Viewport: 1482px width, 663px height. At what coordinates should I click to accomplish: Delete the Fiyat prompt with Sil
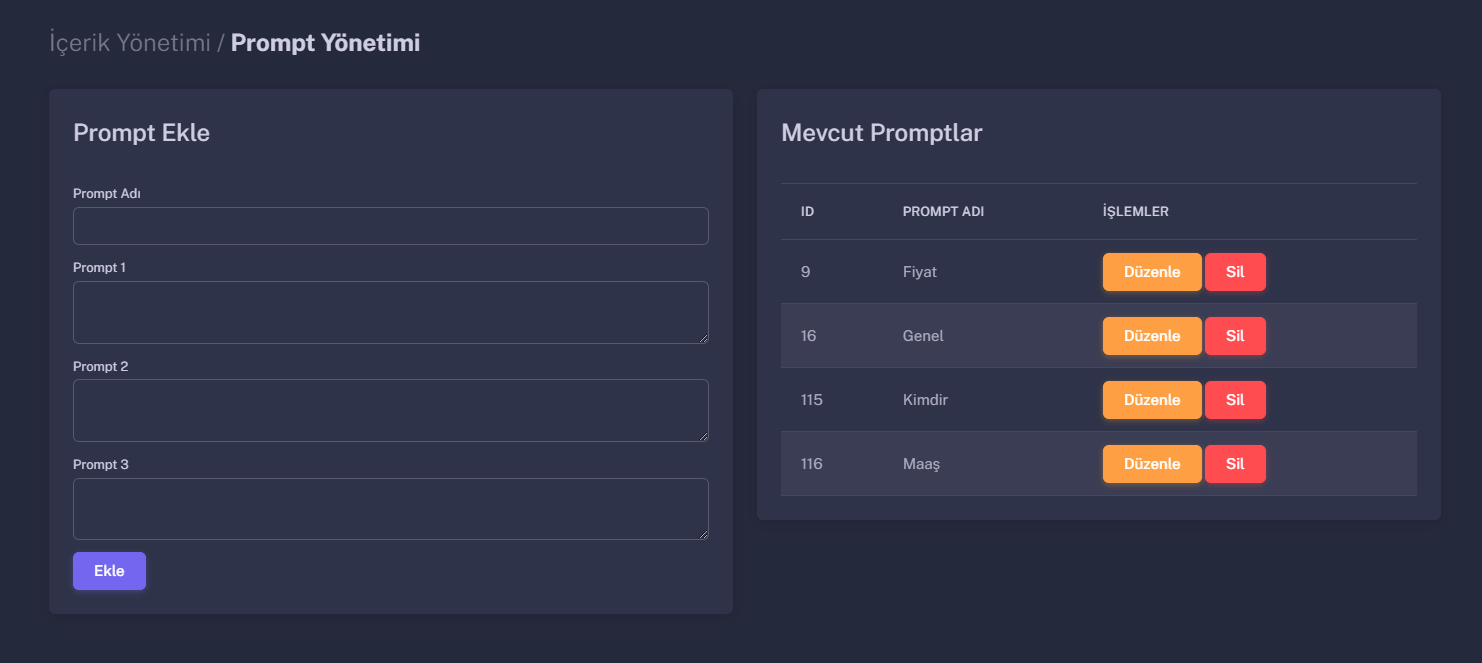(1235, 272)
